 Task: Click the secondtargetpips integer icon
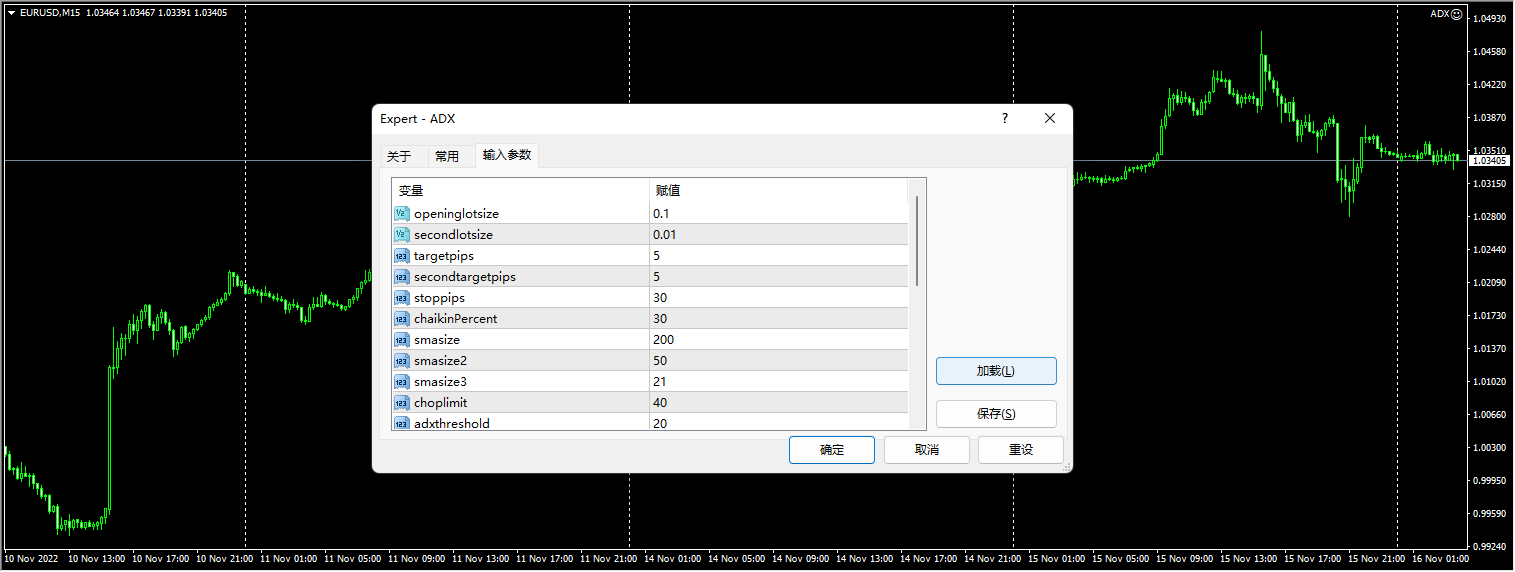402,277
